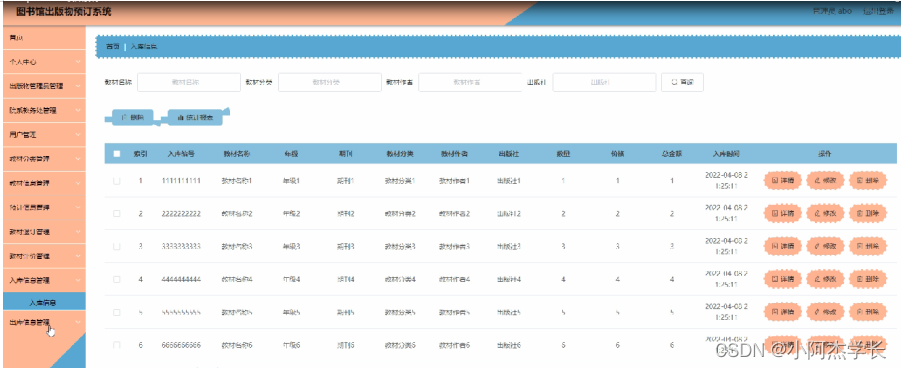Open 详情 for row 4444444444
Image resolution: width=902 pixels, height=369 pixels.
(783, 279)
